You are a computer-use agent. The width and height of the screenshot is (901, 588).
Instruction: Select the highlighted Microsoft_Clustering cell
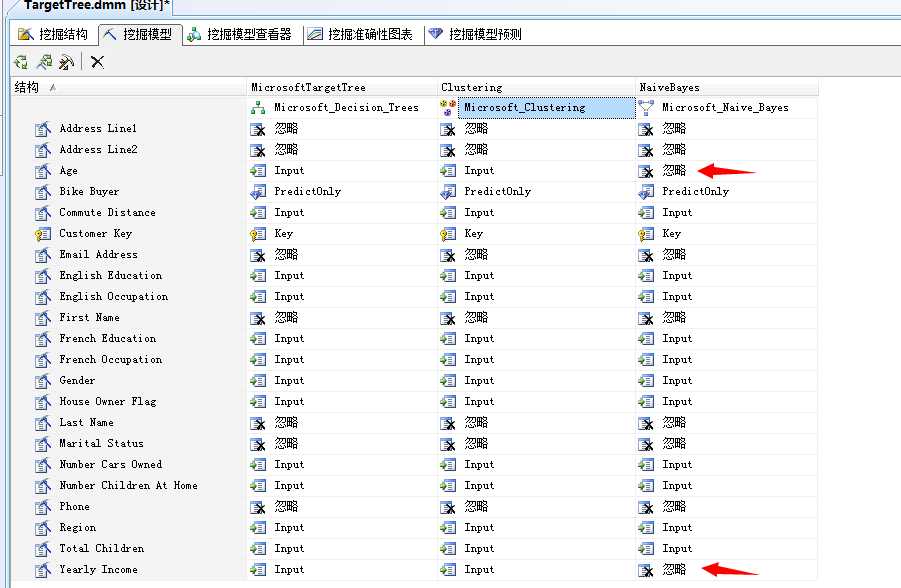[x=546, y=107]
